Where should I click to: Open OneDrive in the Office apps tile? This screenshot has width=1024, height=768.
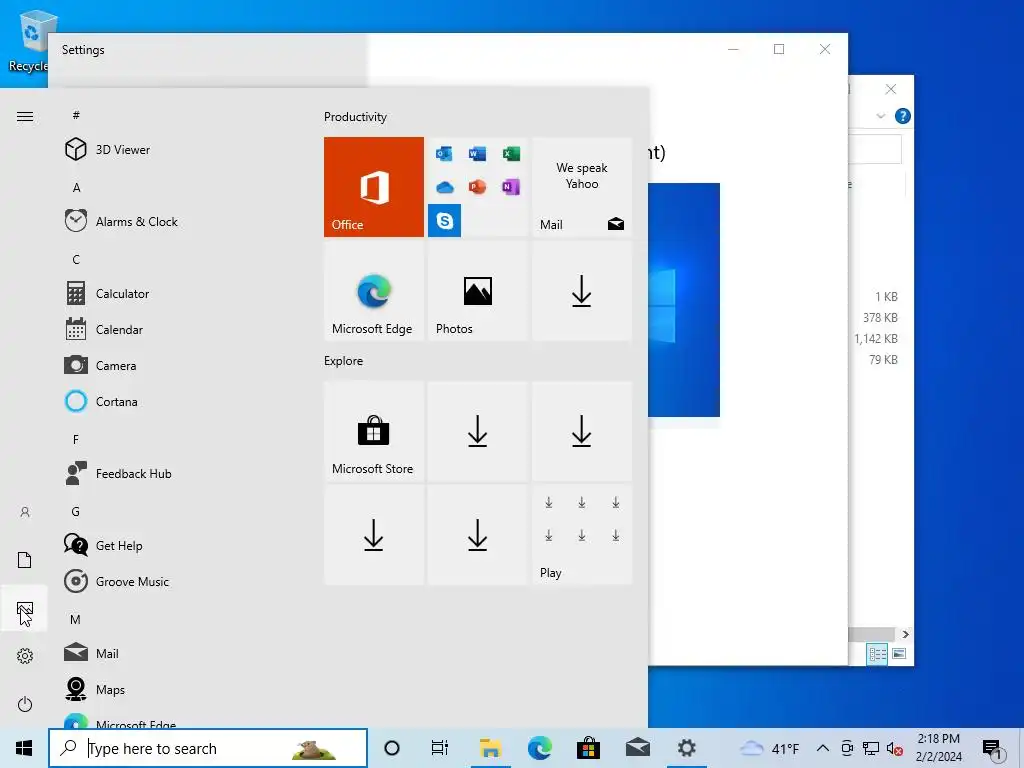click(445, 187)
